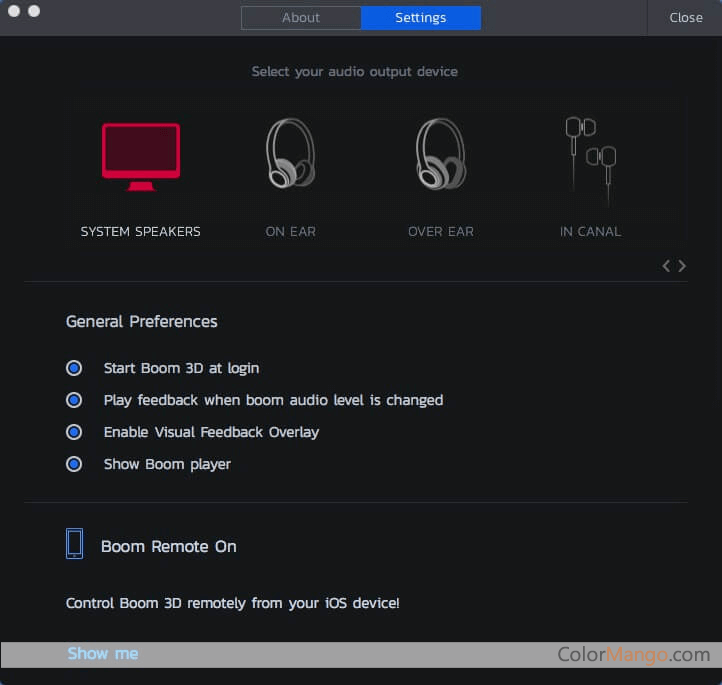Turn off Show Boom player option
This screenshot has width=722, height=685.
click(x=74, y=464)
